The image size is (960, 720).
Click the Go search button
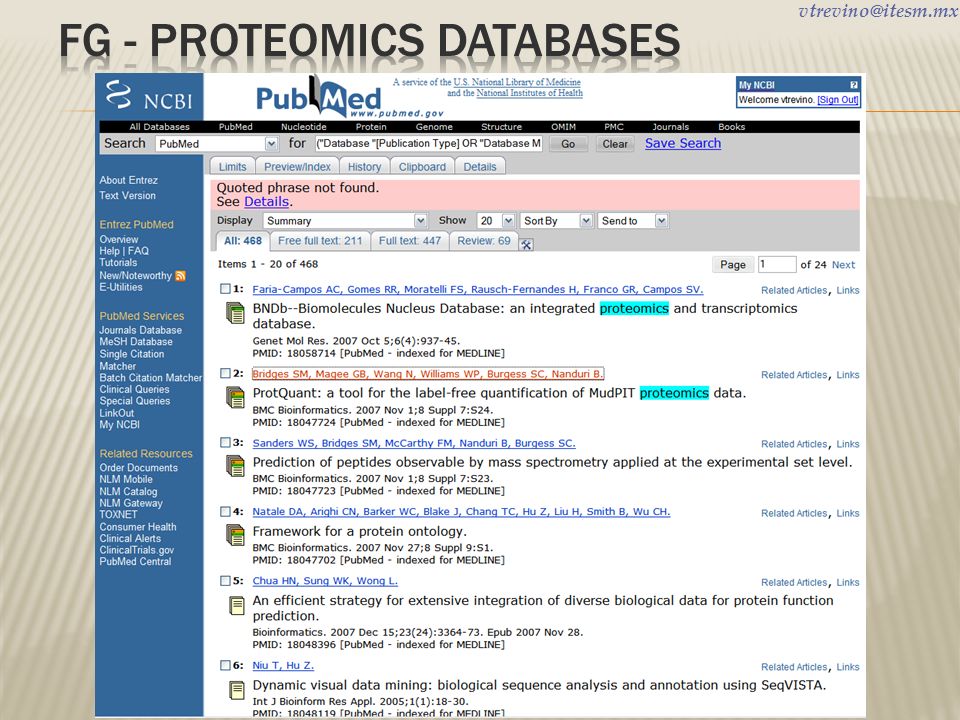click(x=568, y=144)
